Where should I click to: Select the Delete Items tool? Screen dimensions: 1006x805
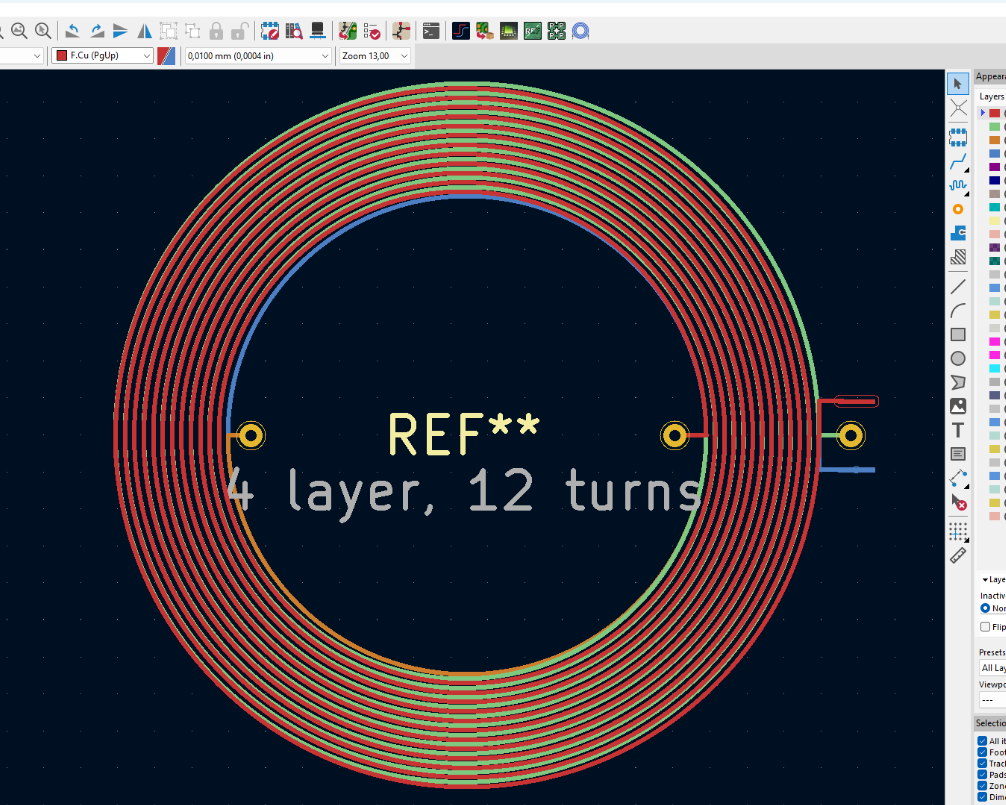958,502
